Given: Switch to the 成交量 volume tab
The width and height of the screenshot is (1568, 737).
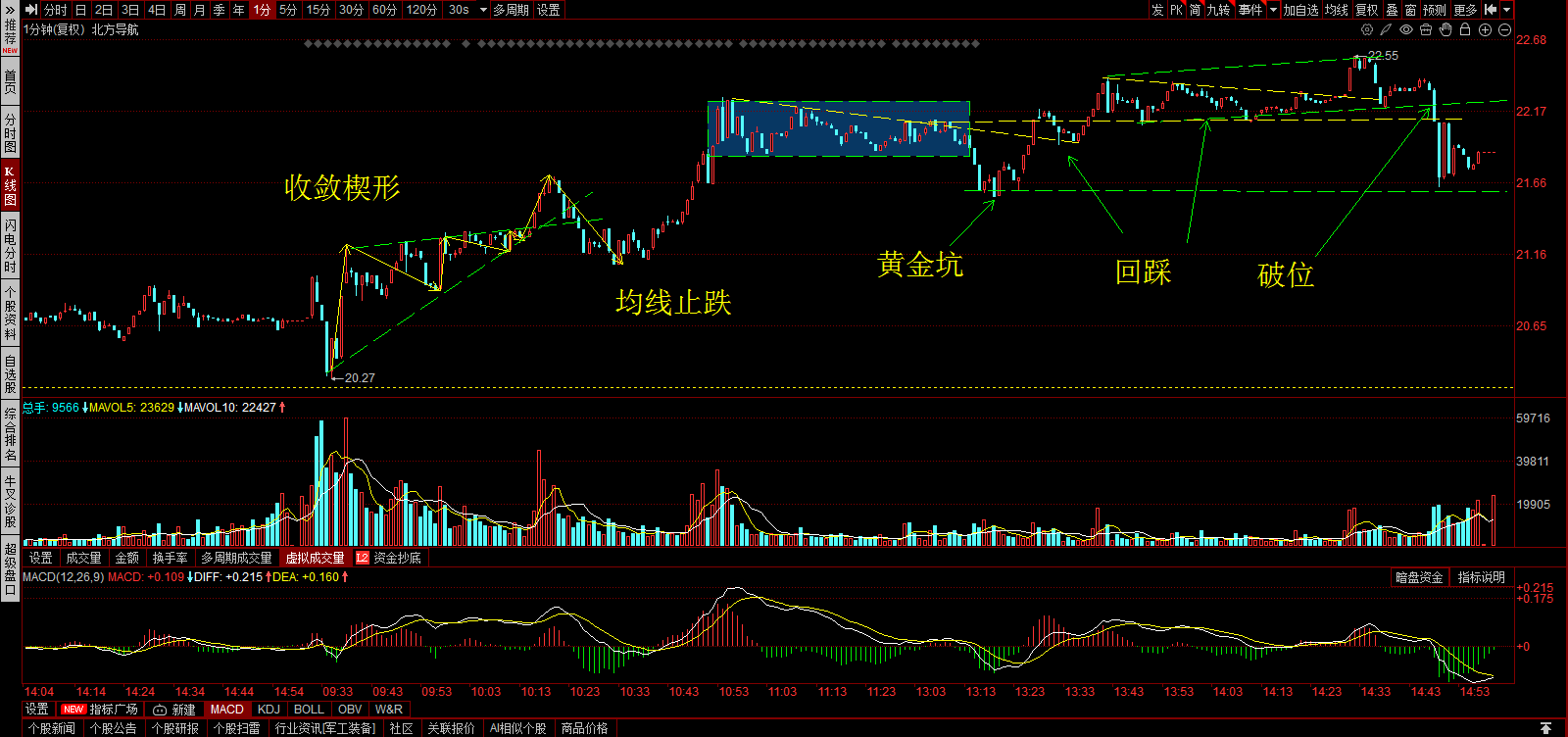Looking at the screenshot, I should (x=83, y=558).
